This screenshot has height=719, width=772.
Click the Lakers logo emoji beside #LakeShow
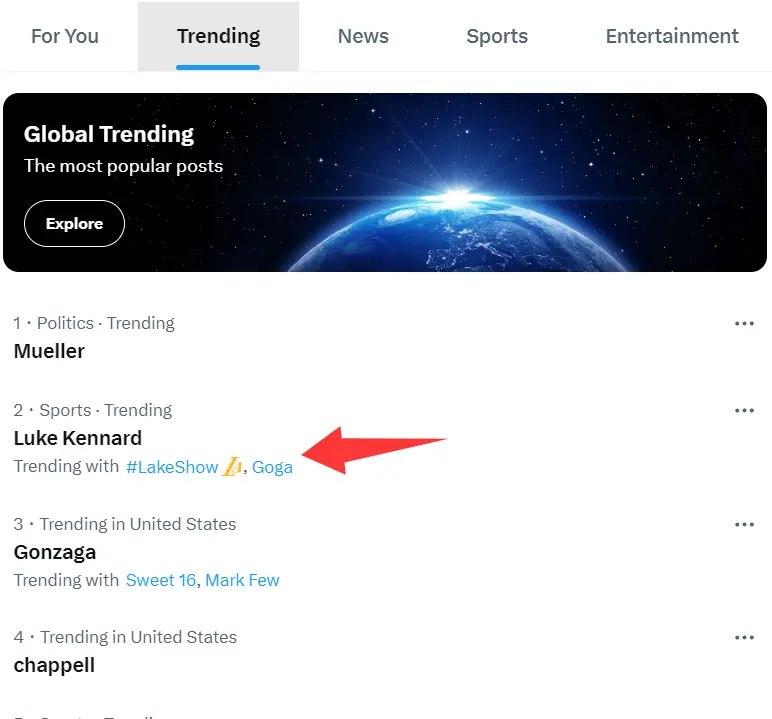tap(232, 467)
